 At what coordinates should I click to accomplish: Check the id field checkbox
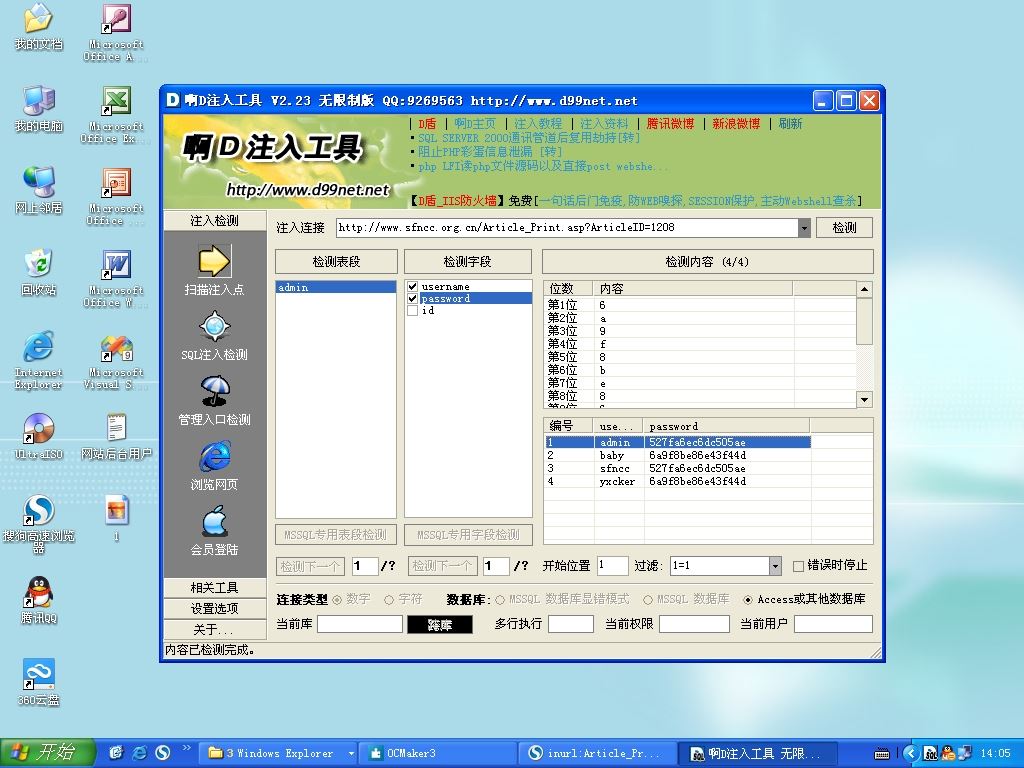(x=412, y=310)
